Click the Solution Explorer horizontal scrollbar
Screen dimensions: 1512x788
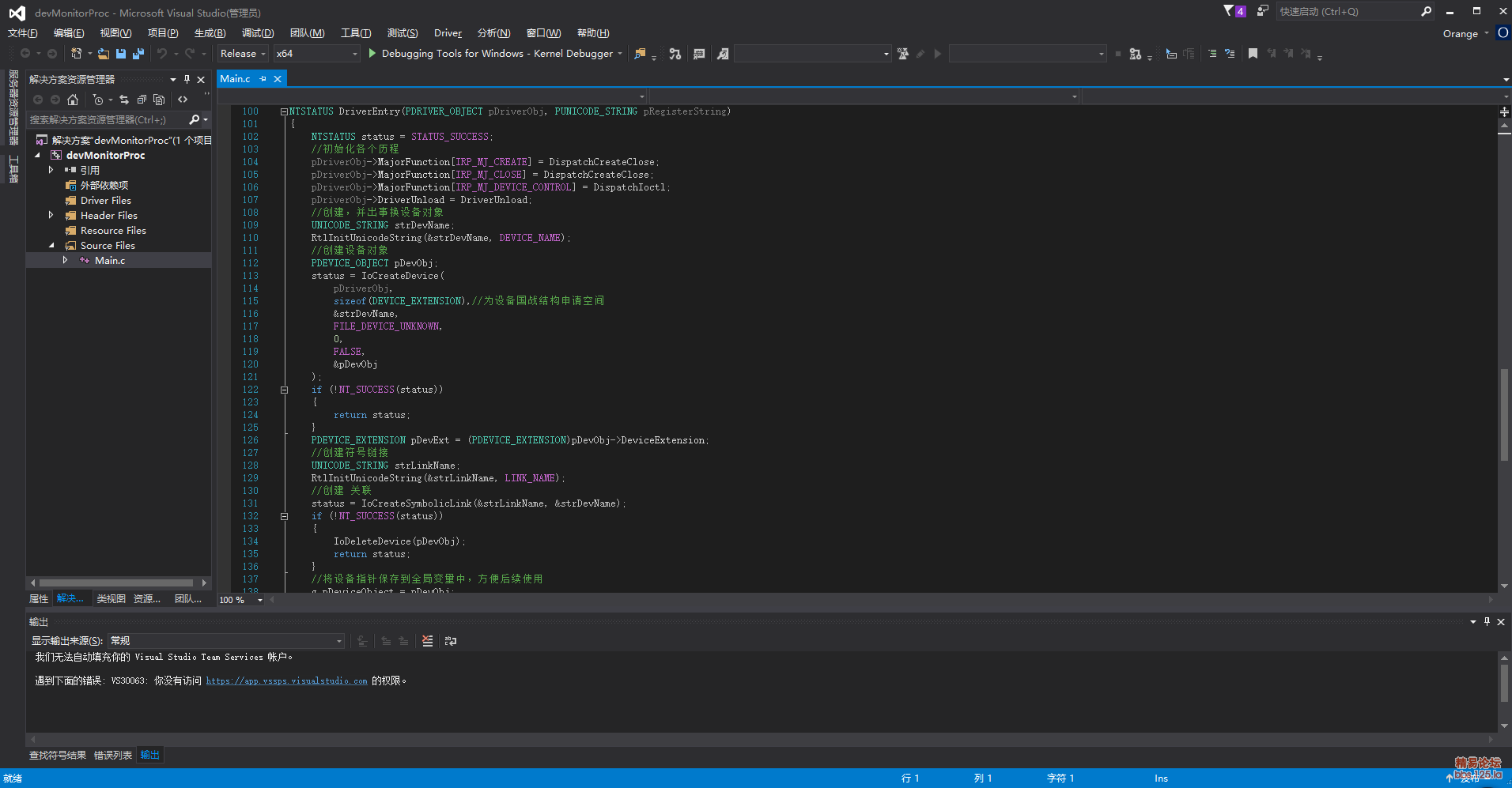(x=116, y=583)
